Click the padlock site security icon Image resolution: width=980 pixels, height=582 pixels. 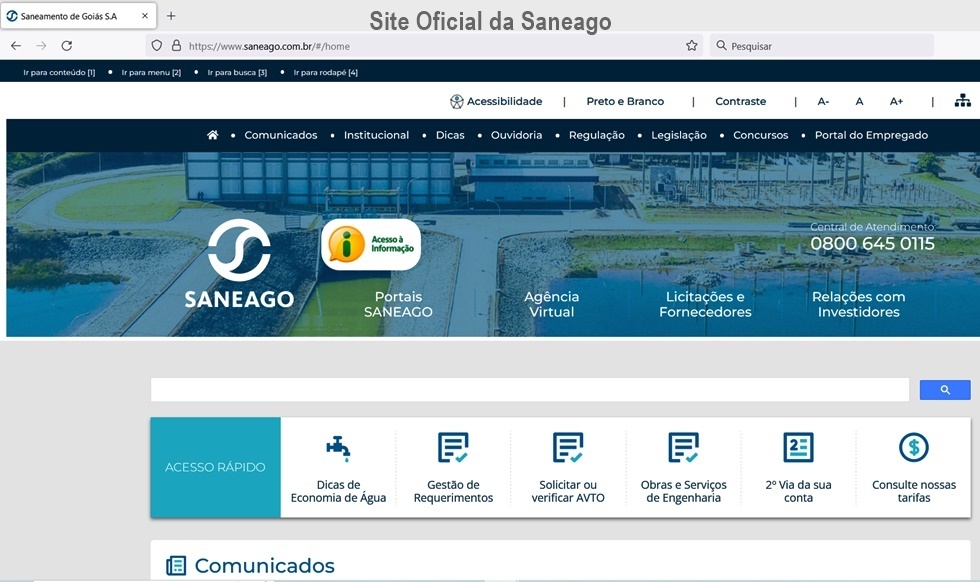pyautogui.click(x=176, y=46)
